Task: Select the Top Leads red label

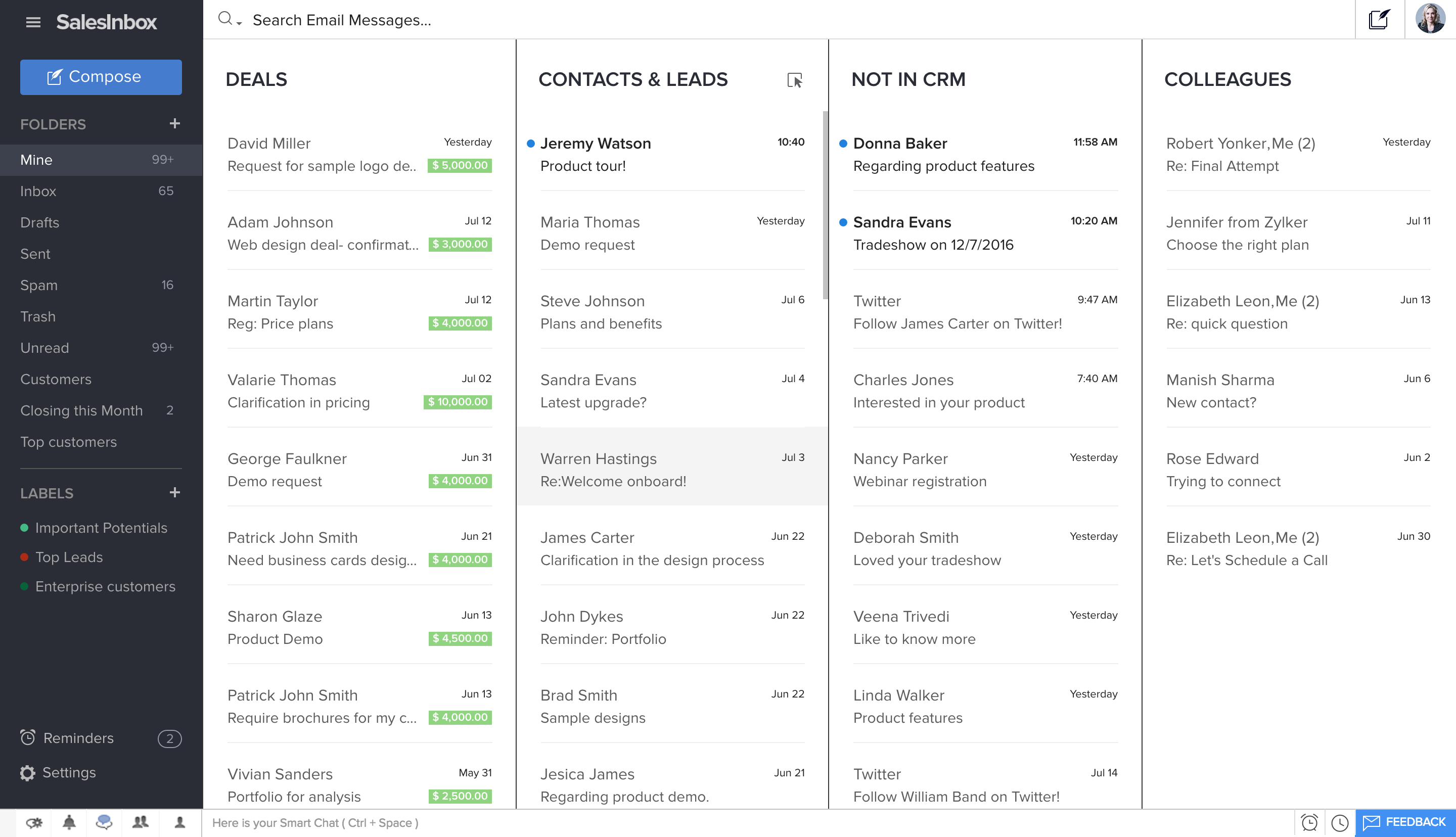Action: (68, 557)
